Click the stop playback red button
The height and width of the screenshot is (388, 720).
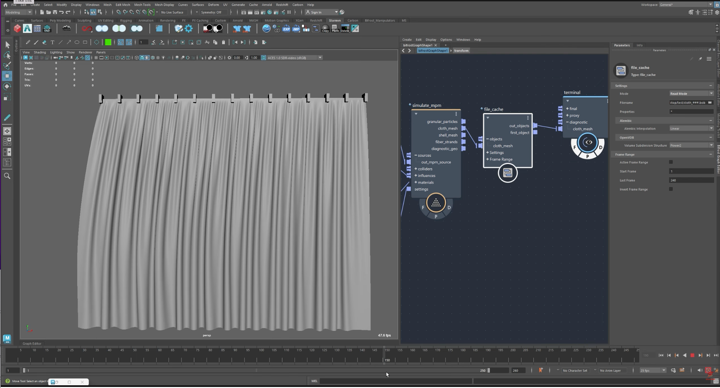pos(692,355)
